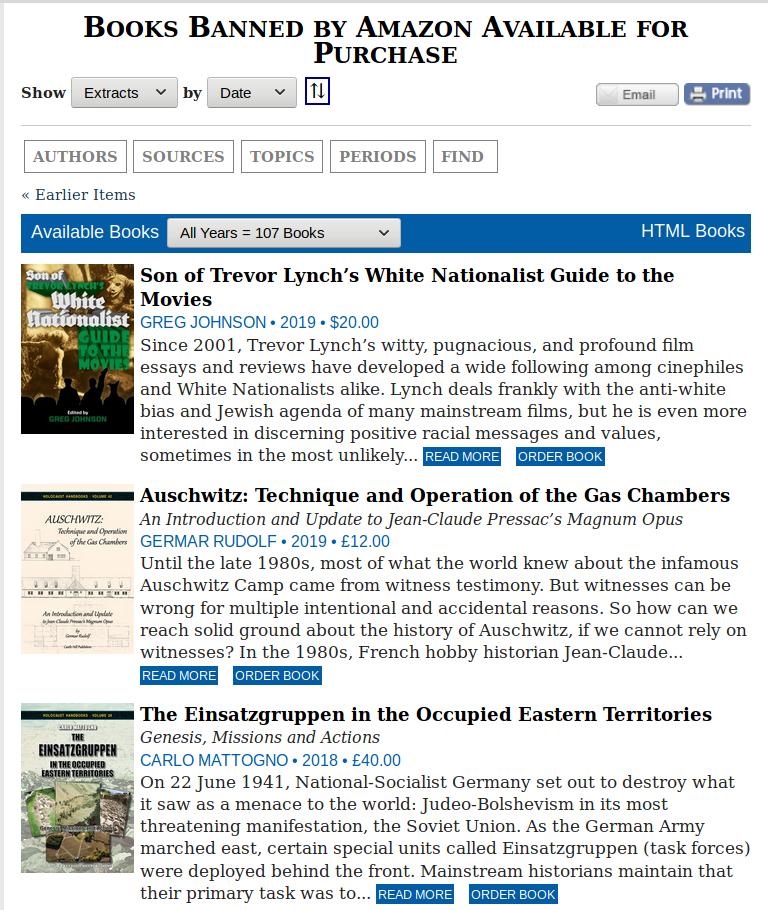This screenshot has width=768, height=910.
Task: Open the FIND tab
Action: click(x=465, y=157)
